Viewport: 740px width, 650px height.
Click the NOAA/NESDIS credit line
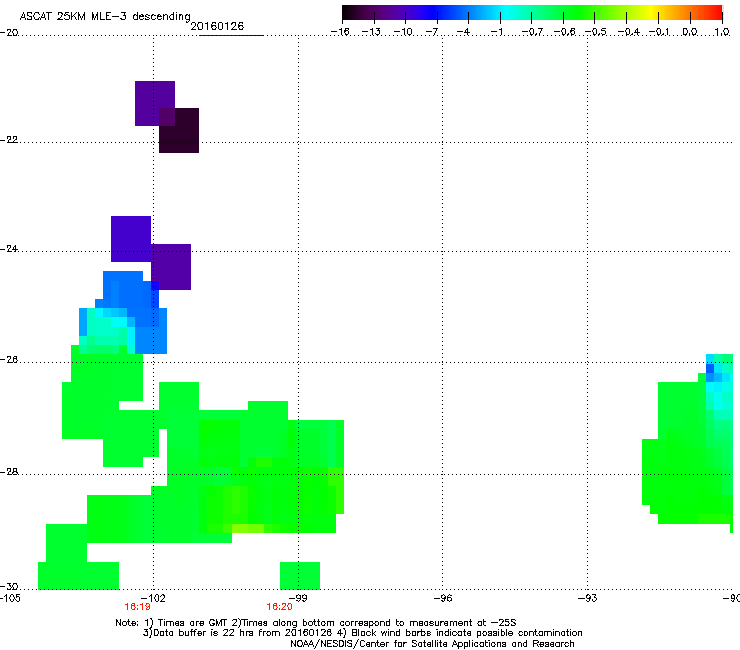point(432,643)
